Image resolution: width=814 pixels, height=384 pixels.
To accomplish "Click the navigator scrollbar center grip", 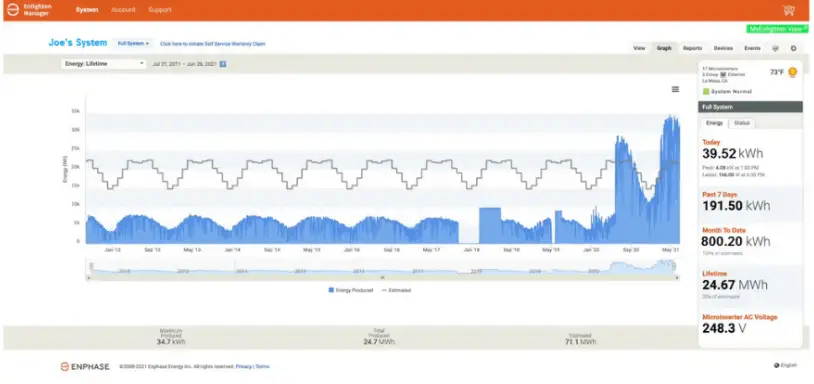I will [x=383, y=278].
